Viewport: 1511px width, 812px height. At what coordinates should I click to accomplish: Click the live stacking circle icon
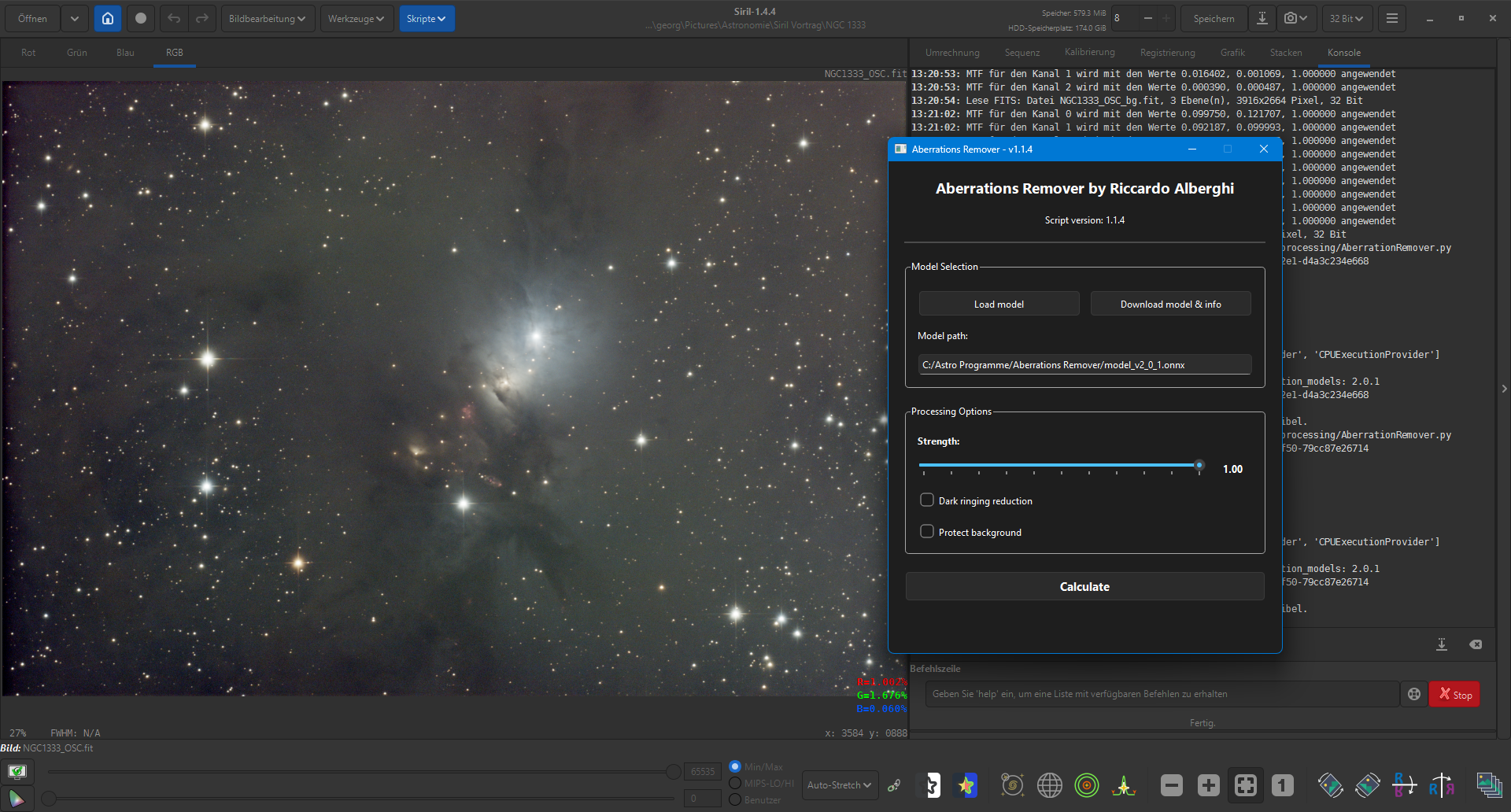(141, 18)
